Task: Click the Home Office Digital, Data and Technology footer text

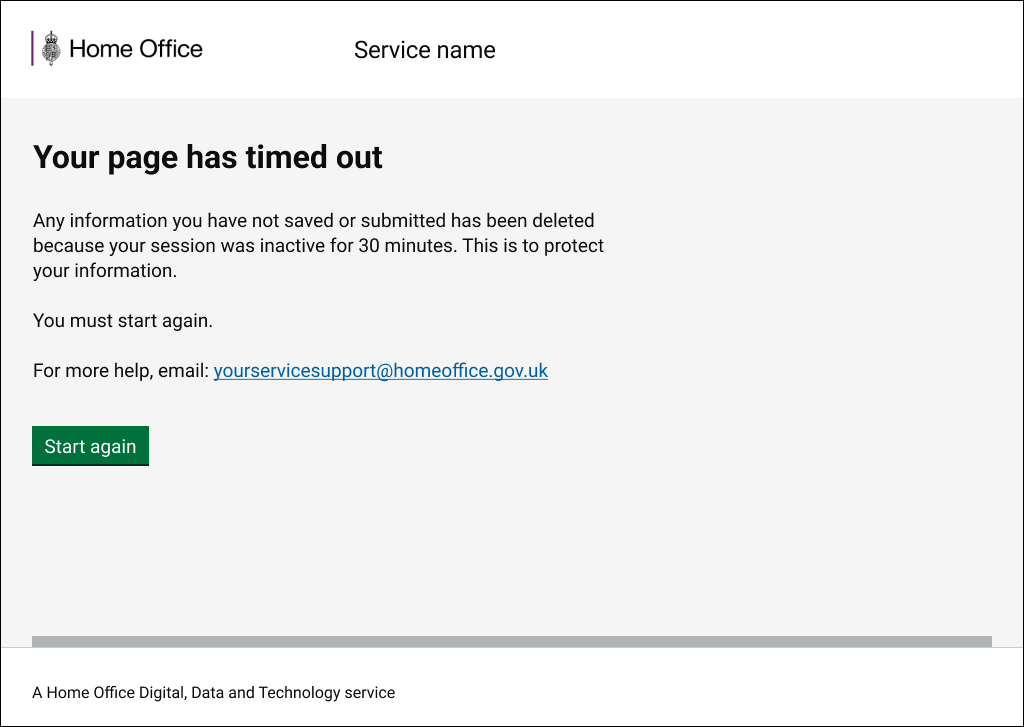Action: coord(213,692)
